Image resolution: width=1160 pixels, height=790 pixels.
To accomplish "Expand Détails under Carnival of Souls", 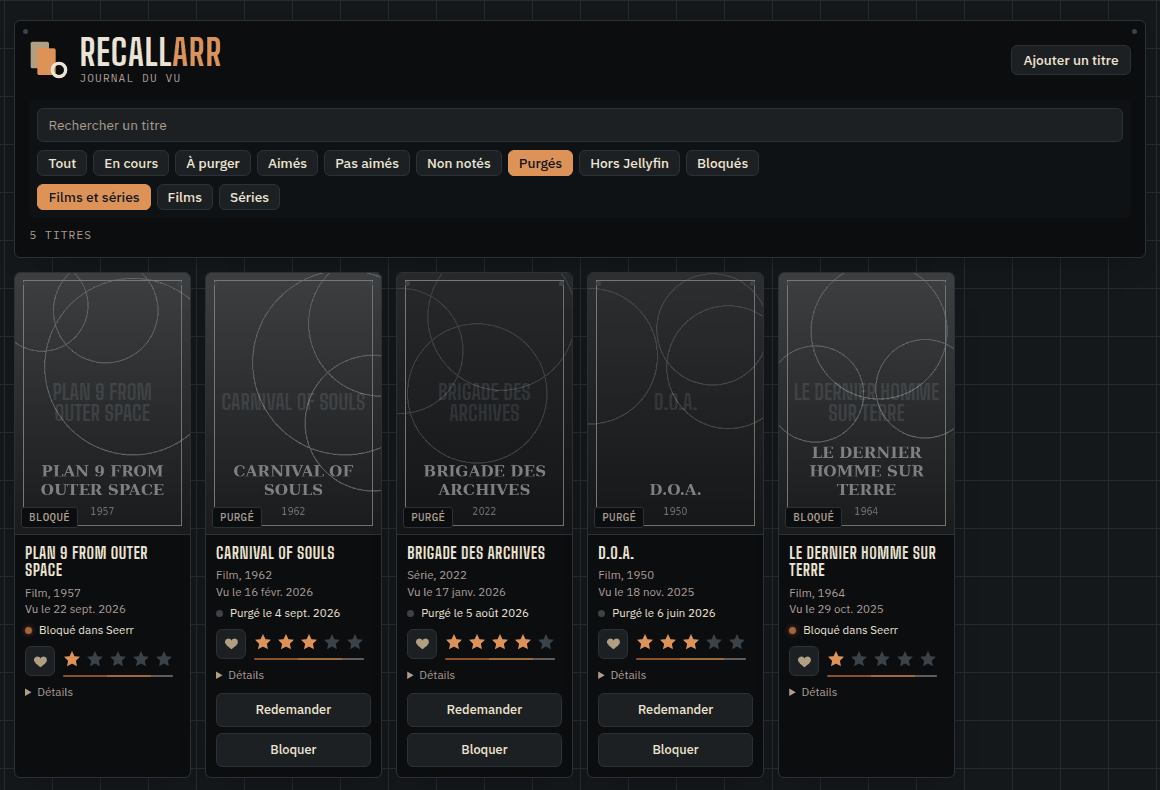I will point(240,675).
